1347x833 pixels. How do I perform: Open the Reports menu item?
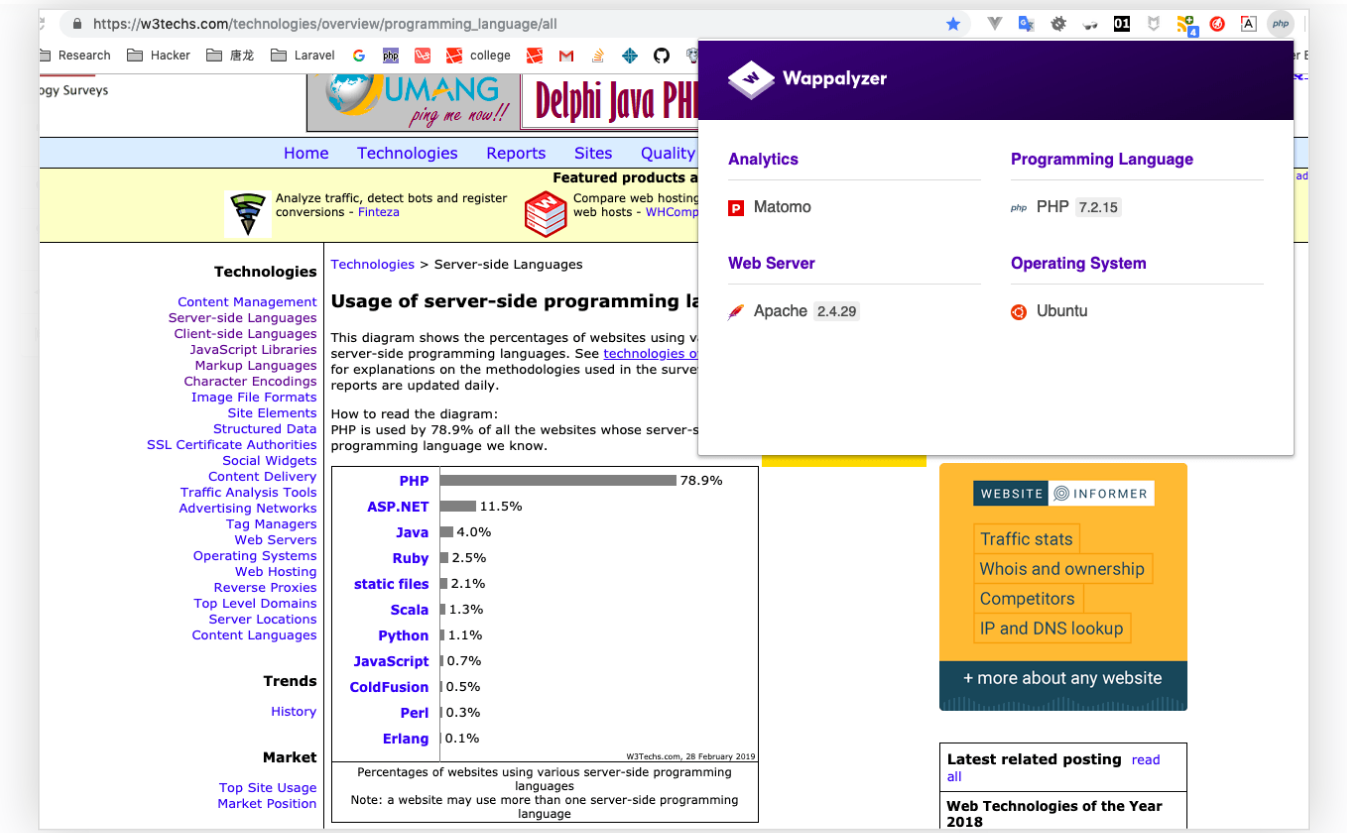pos(516,153)
